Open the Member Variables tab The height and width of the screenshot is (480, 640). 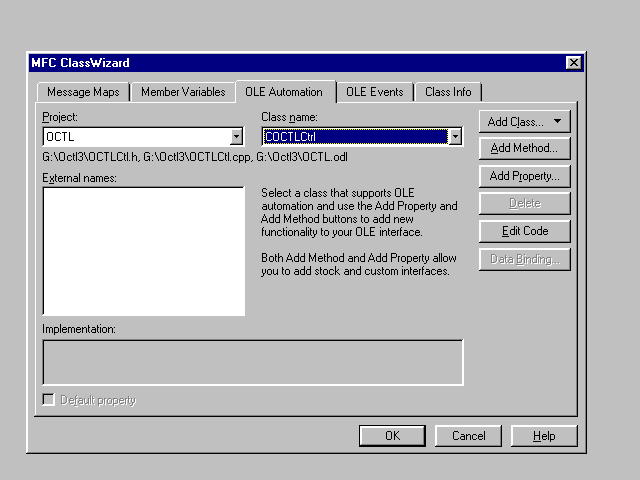click(x=182, y=92)
